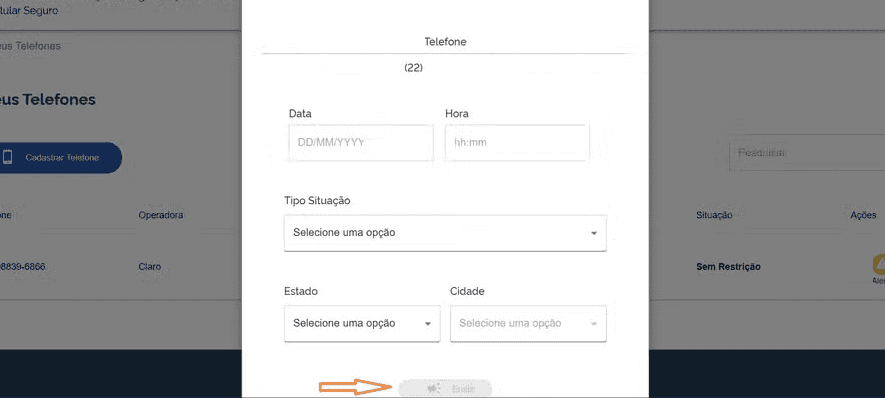Select the Ações column header

(x=864, y=215)
